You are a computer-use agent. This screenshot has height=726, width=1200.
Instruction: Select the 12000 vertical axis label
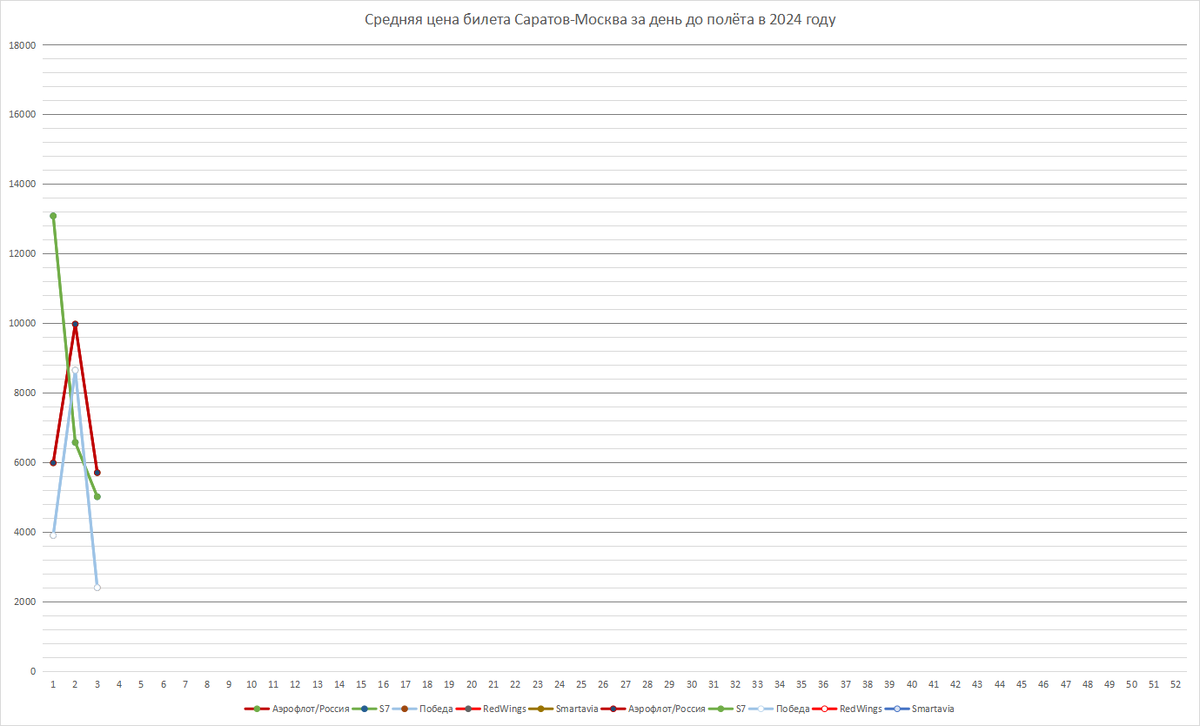(x=21, y=254)
